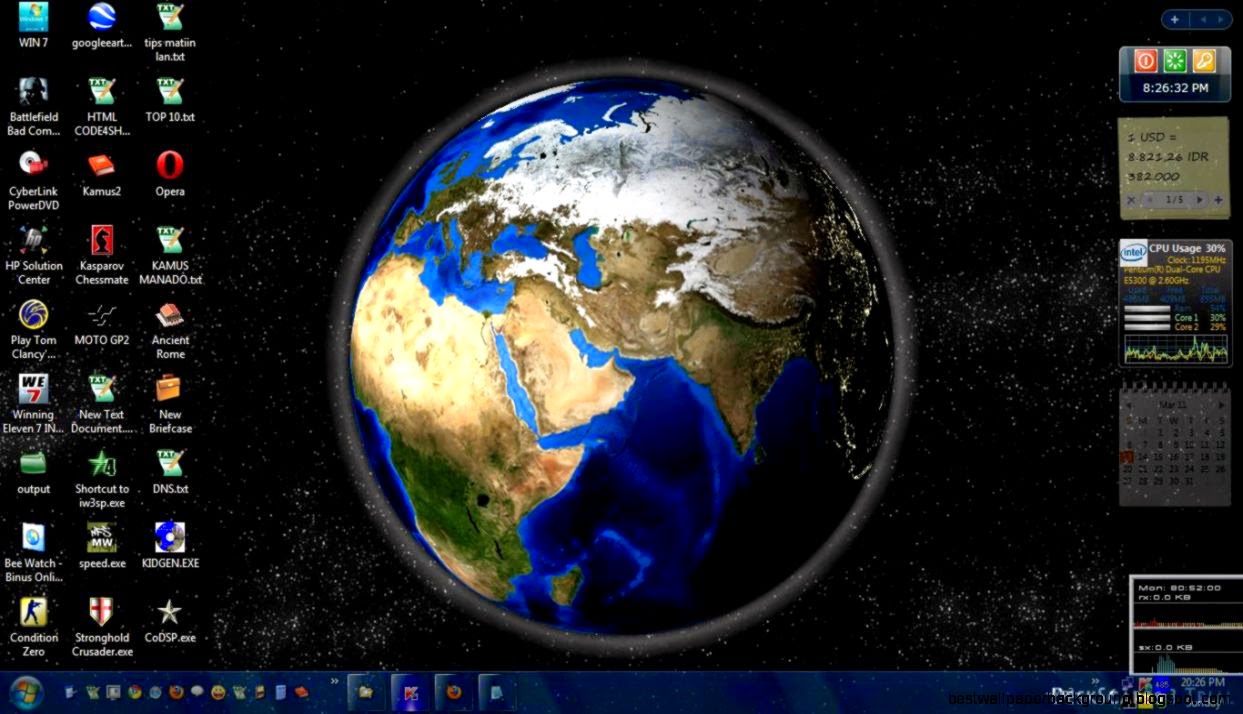Screen dimensions: 1243x714
Task: Open KAMUS MANADO.txt file
Action: pyautogui.click(x=170, y=255)
